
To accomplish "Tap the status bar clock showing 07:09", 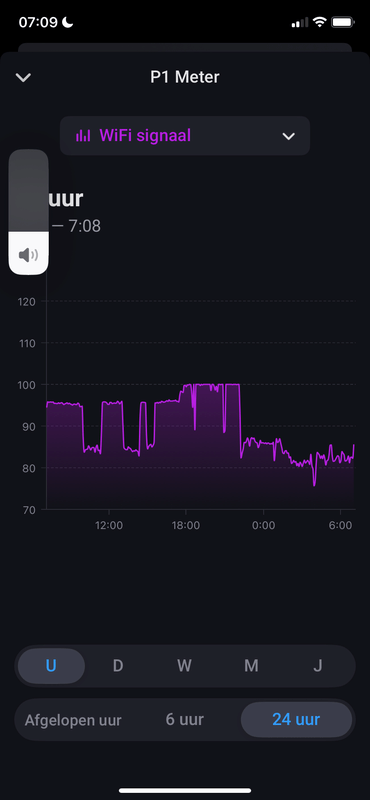I will pyautogui.click(x=39, y=22).
